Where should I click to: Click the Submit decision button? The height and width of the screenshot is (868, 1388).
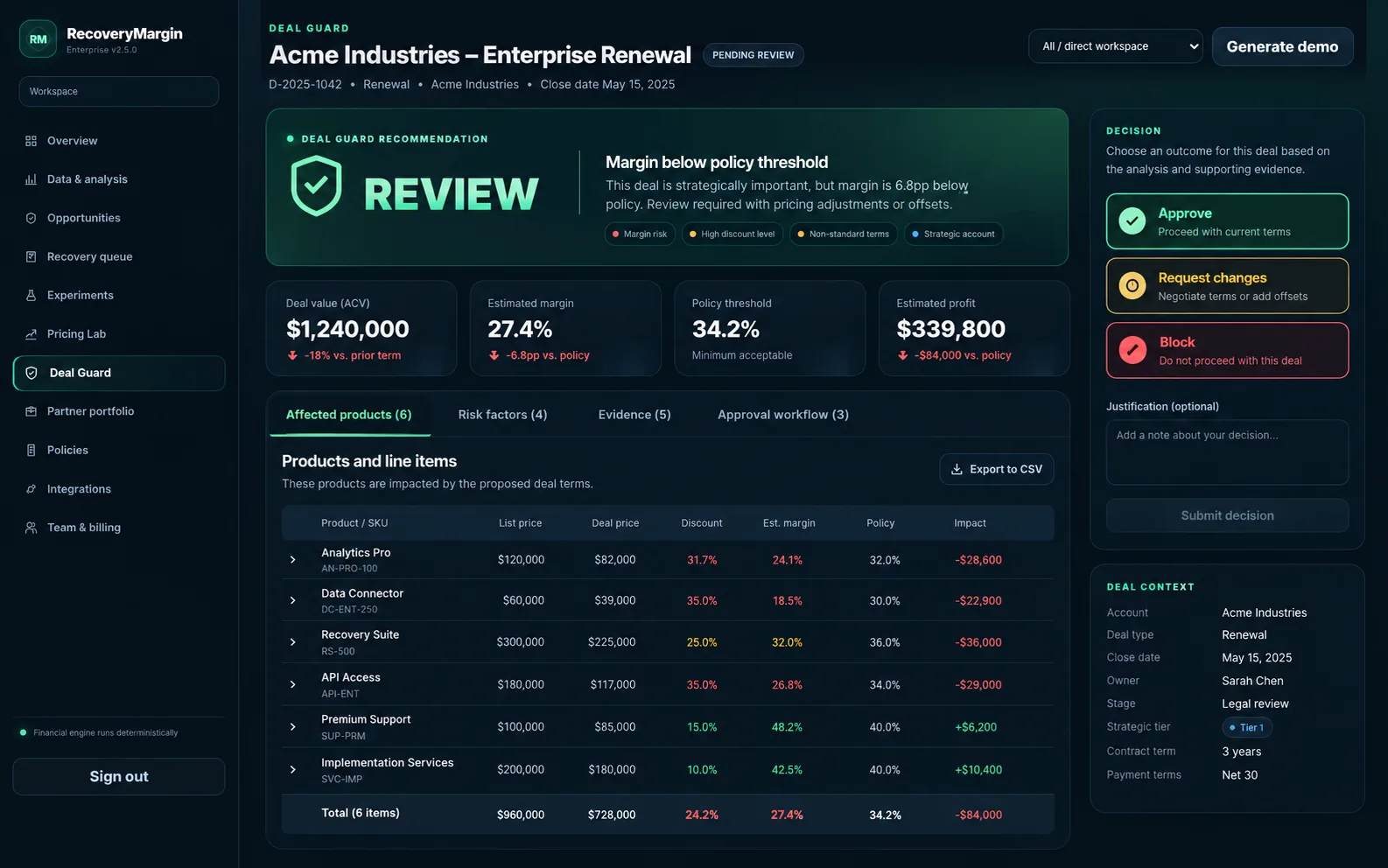click(x=1227, y=515)
